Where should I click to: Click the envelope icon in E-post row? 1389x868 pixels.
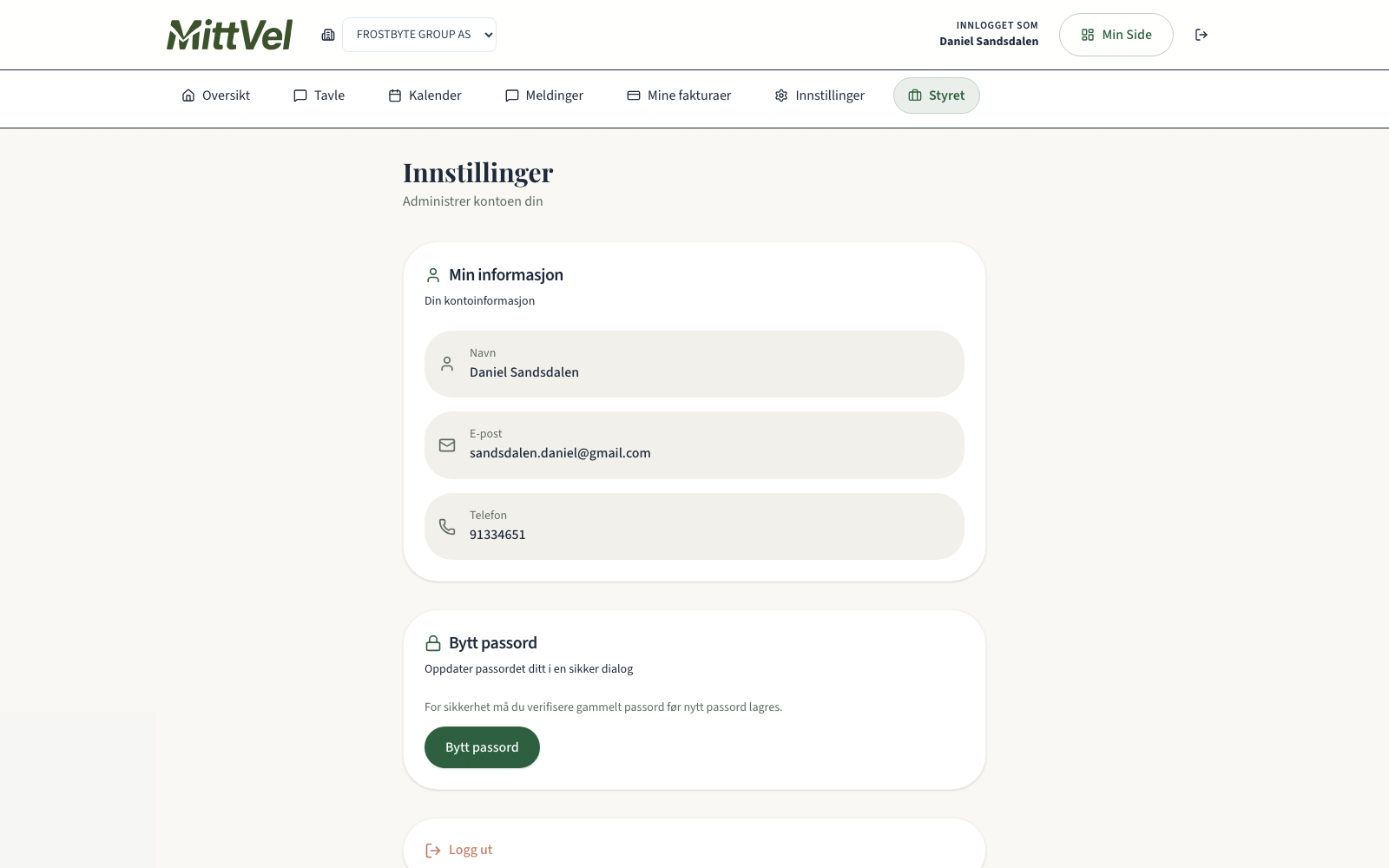(x=447, y=445)
